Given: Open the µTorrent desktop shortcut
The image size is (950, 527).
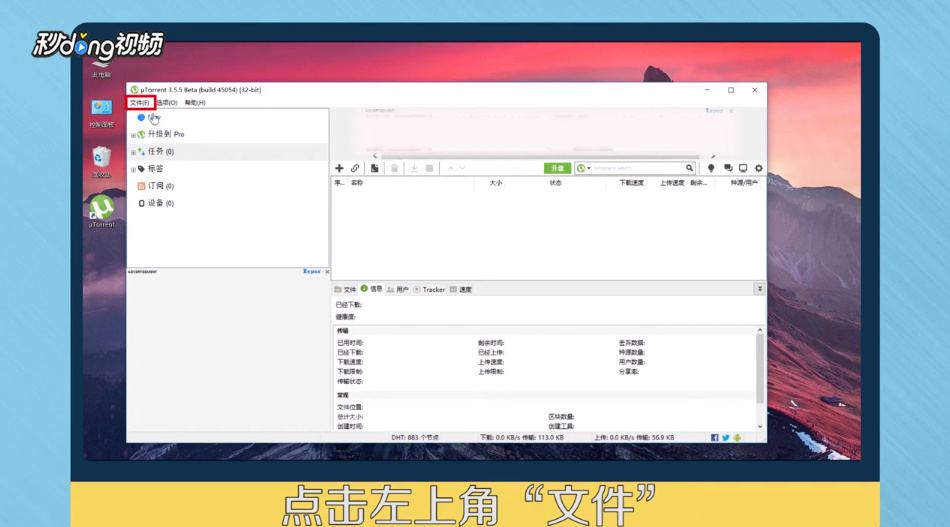Looking at the screenshot, I should coord(101,211).
